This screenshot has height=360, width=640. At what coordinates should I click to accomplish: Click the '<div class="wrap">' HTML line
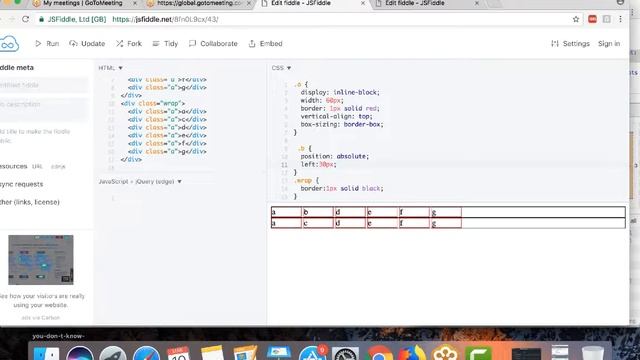pos(153,103)
